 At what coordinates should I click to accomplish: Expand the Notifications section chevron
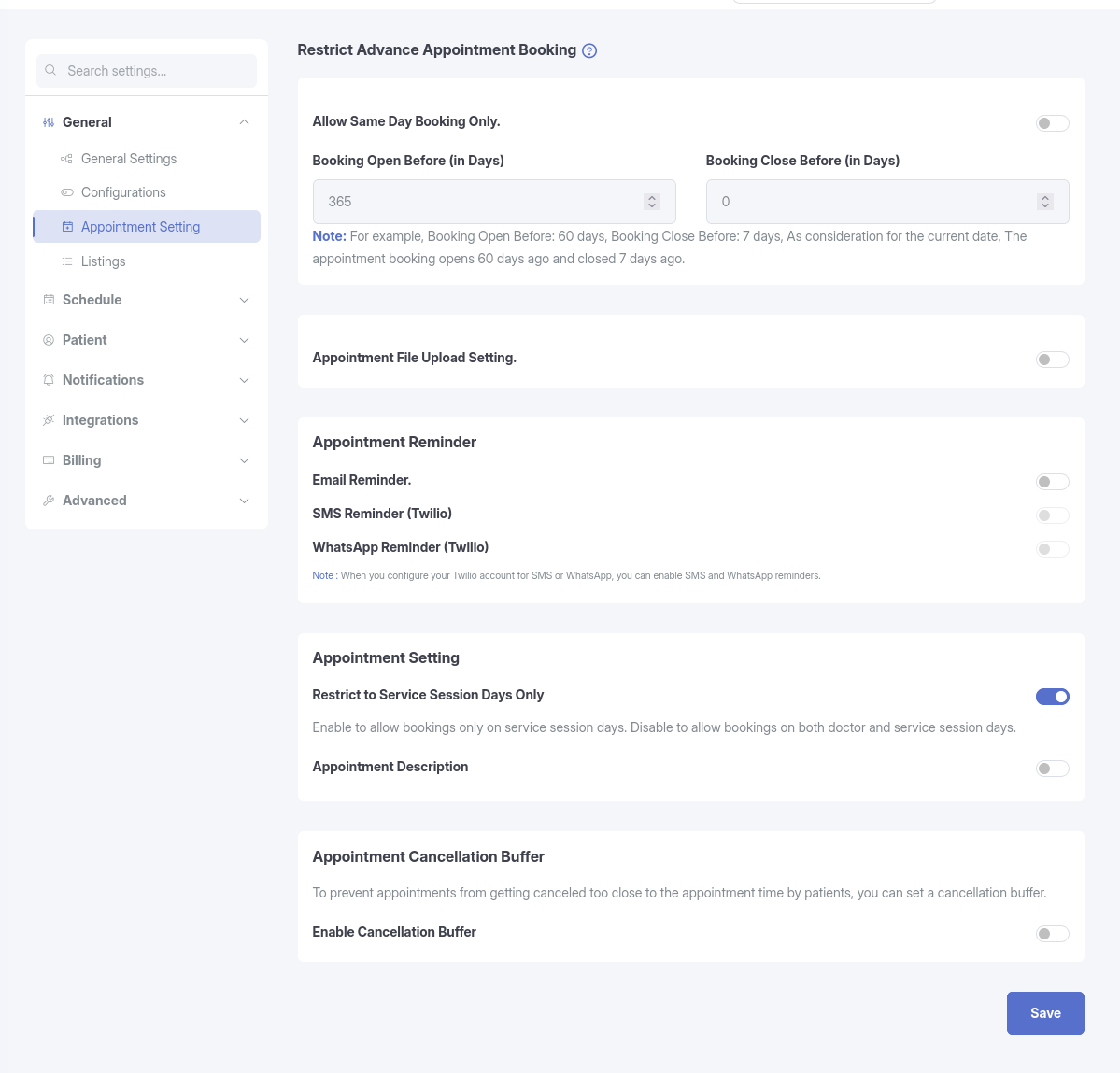245,380
